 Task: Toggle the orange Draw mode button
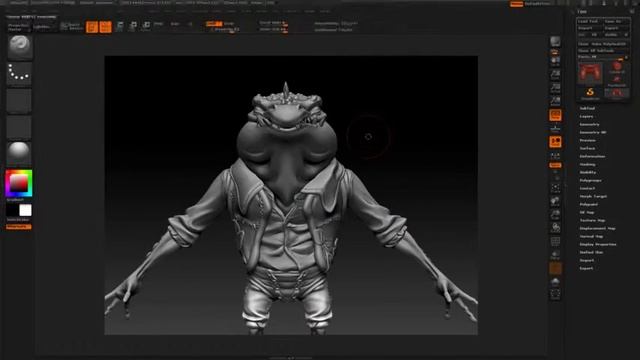click(x=105, y=27)
